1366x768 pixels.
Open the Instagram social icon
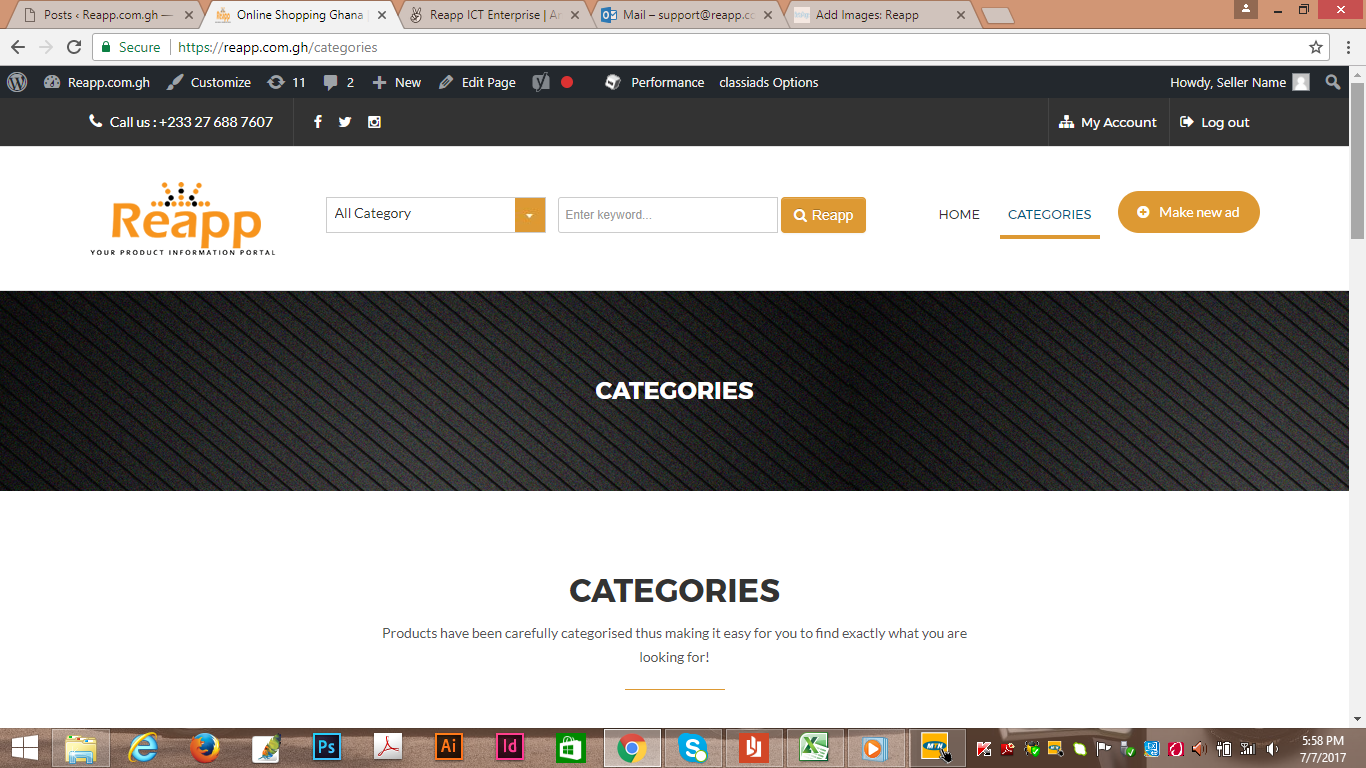tap(374, 122)
